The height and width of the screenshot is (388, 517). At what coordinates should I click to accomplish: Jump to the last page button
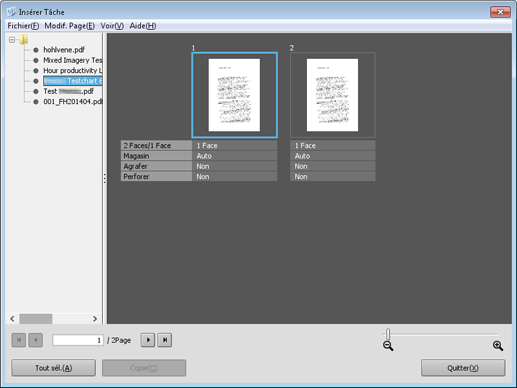pos(165,340)
